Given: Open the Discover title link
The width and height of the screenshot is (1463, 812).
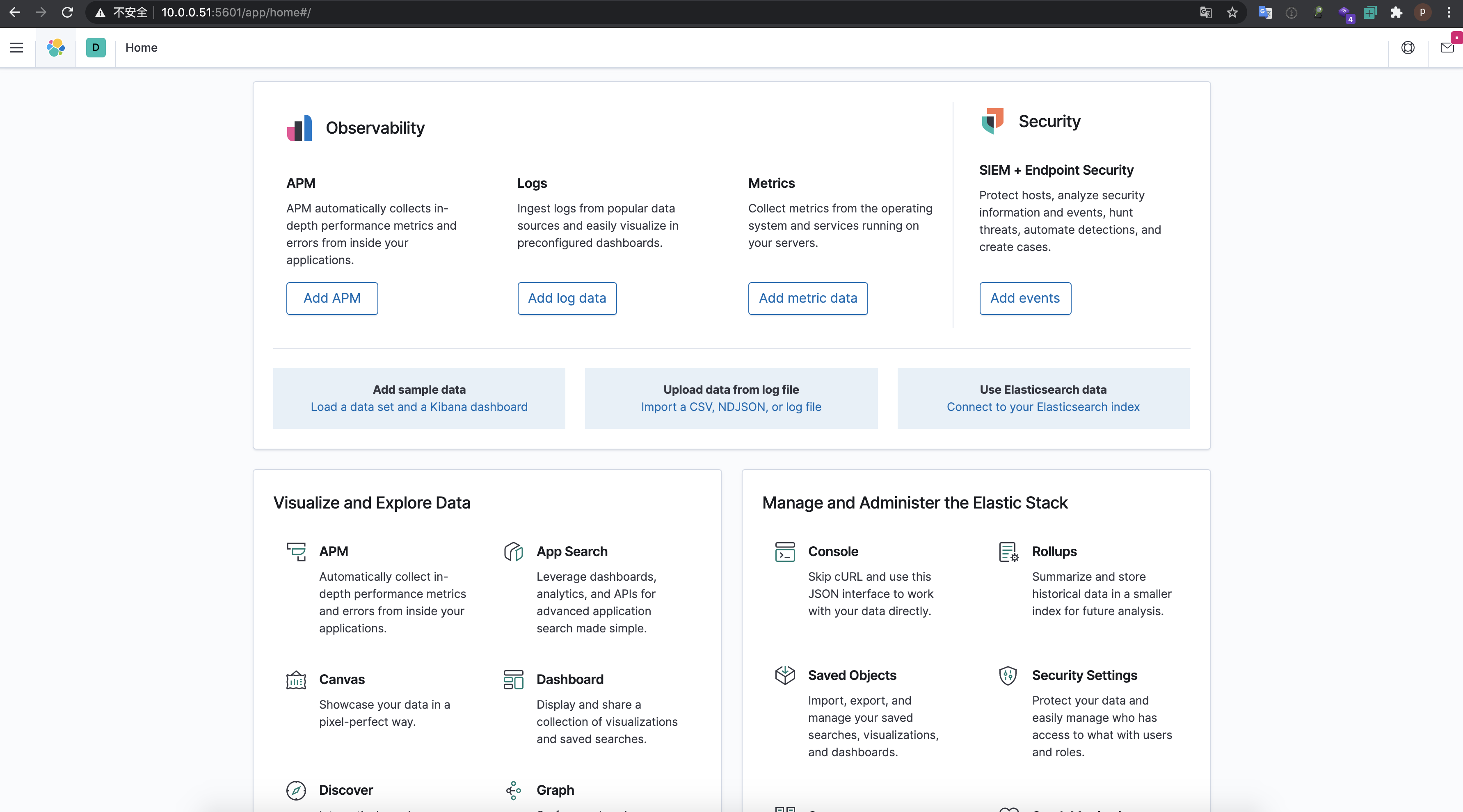Looking at the screenshot, I should [x=346, y=790].
